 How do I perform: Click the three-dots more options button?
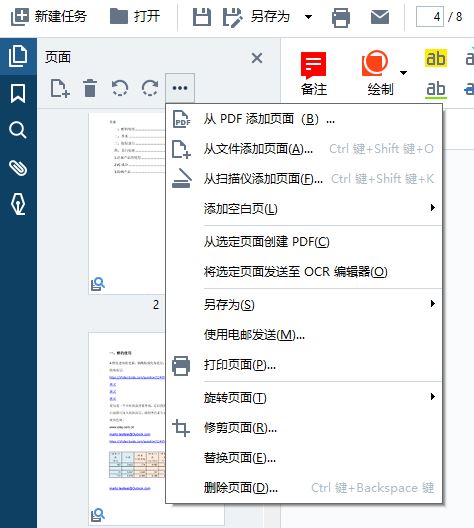(180, 88)
